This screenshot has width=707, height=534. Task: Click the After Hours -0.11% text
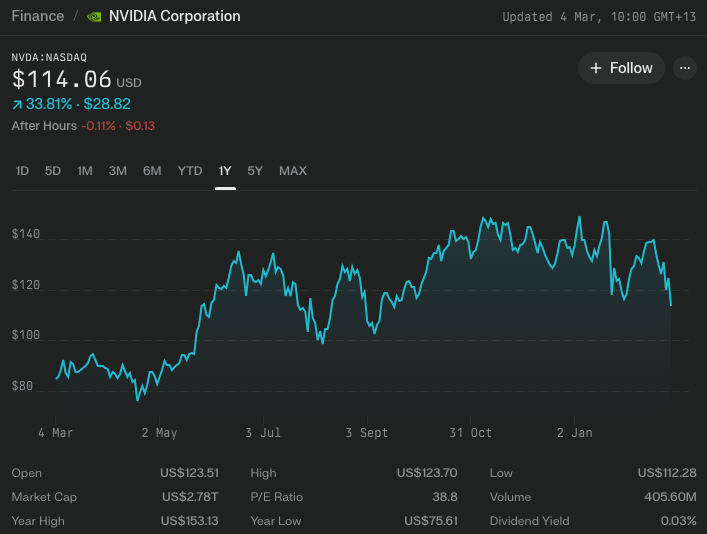[64, 126]
